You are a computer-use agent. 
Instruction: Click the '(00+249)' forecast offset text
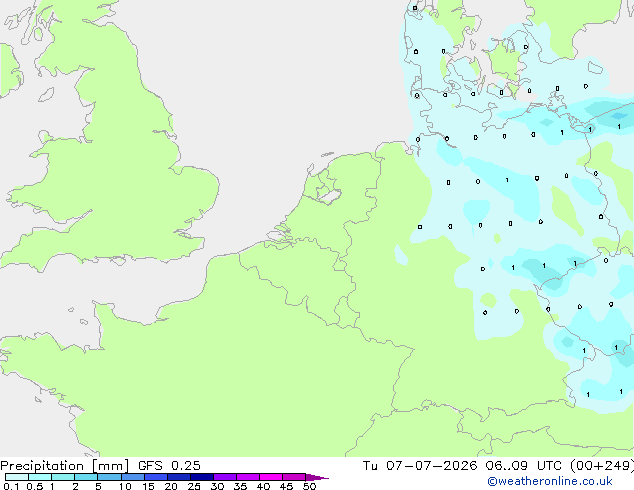(602, 466)
